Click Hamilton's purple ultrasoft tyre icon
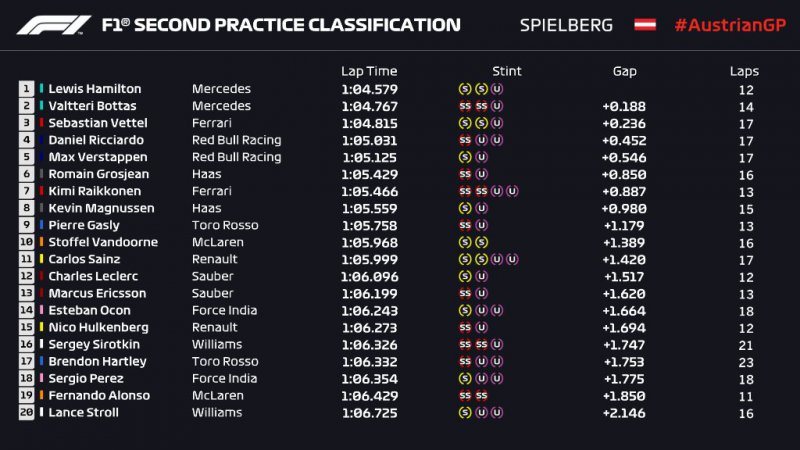This screenshot has width=800, height=450. pyautogui.click(x=497, y=88)
